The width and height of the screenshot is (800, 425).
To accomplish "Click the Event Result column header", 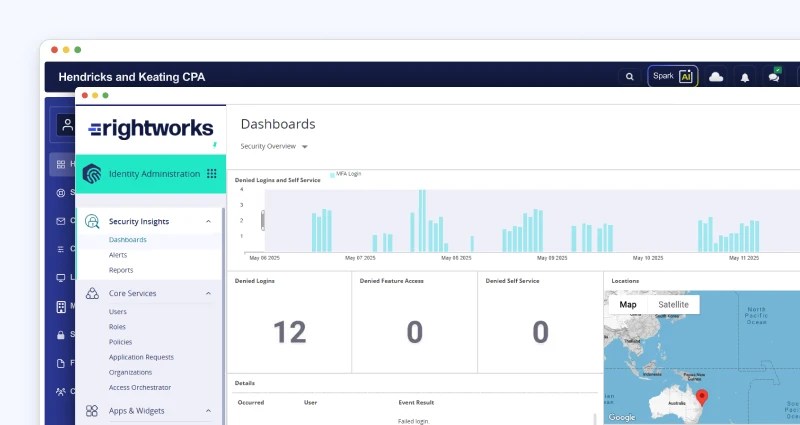I will [416, 403].
